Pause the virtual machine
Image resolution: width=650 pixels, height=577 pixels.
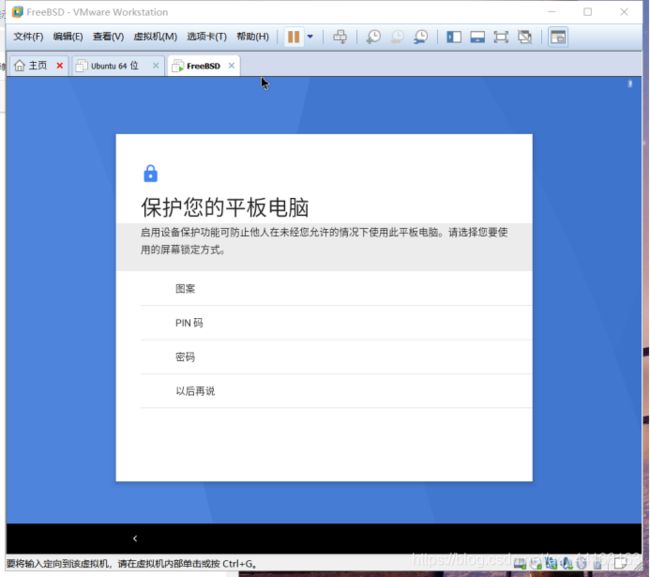click(x=293, y=37)
